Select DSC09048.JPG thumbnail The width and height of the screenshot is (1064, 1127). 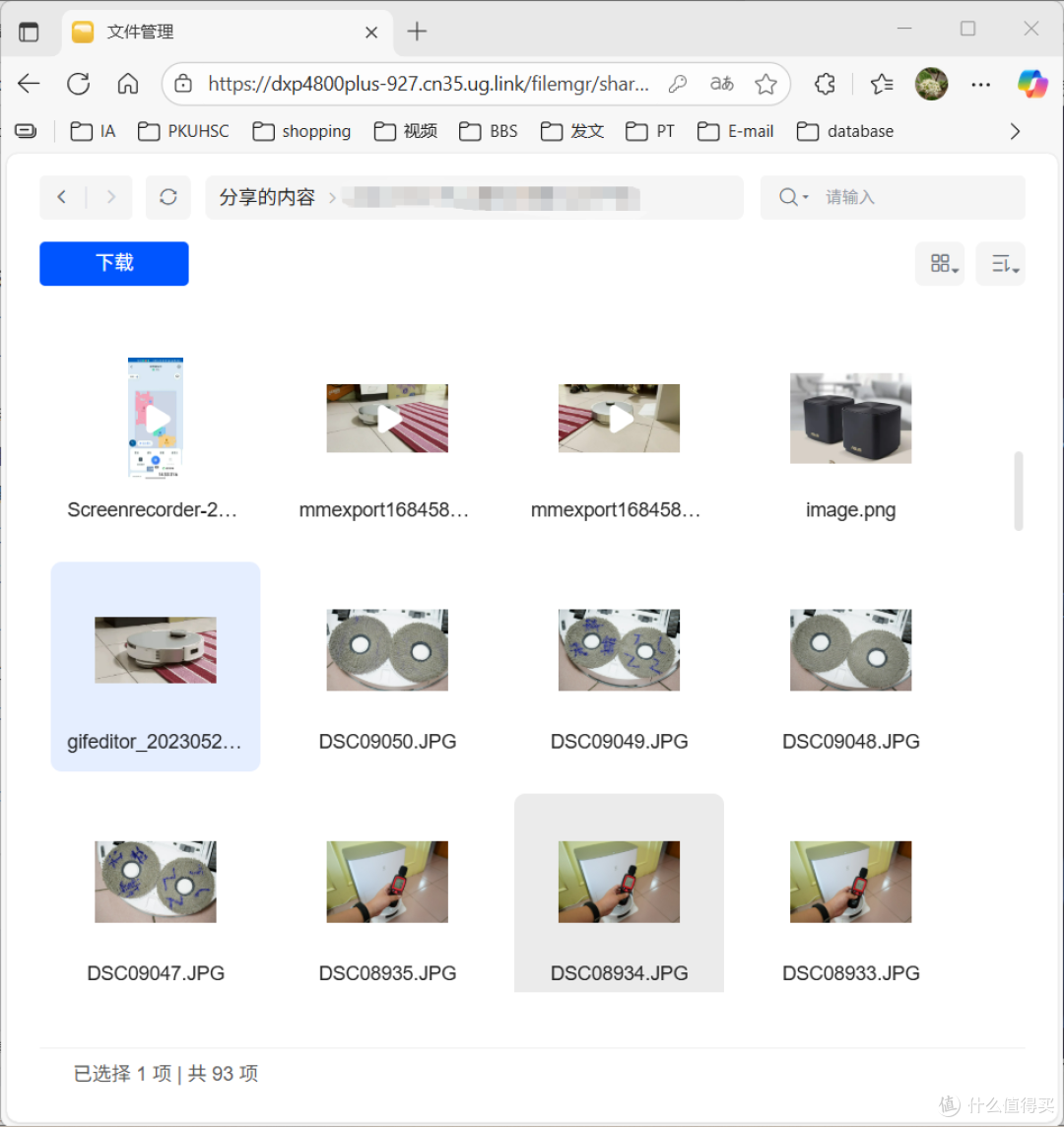click(x=850, y=650)
